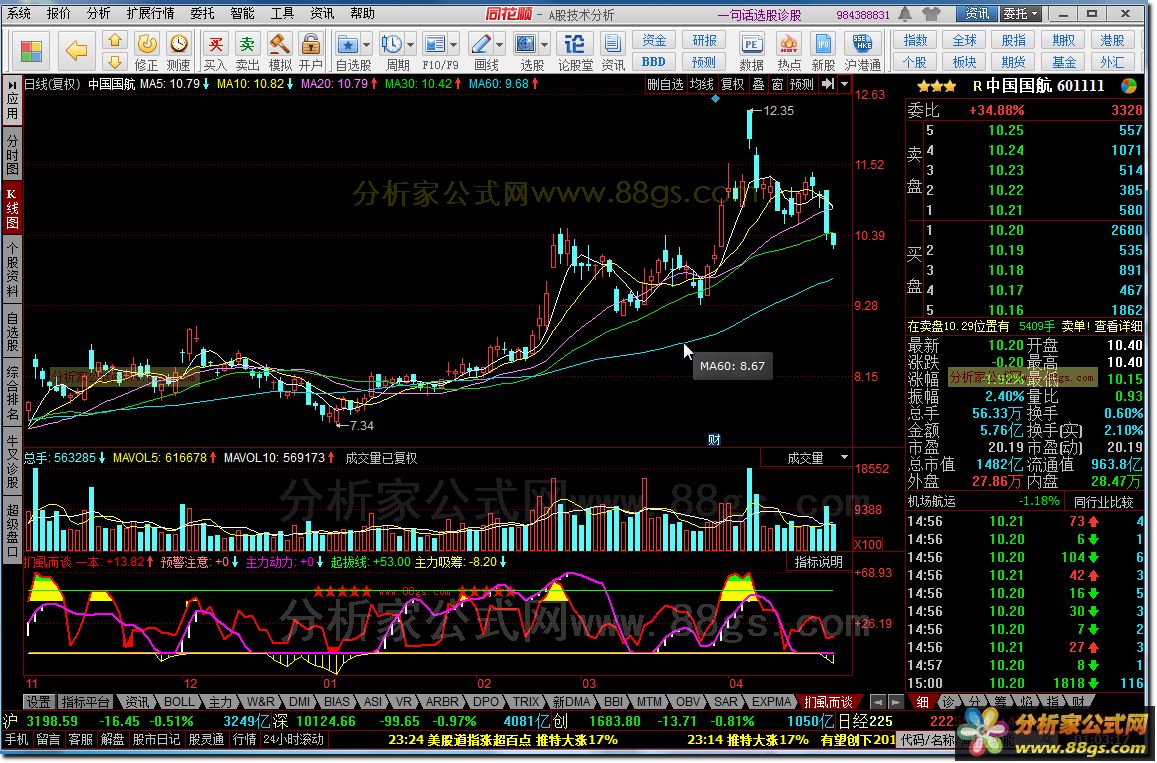The width and height of the screenshot is (1157, 763).
Task: Open the chart header dropdown arrow
Action: pos(844,84)
